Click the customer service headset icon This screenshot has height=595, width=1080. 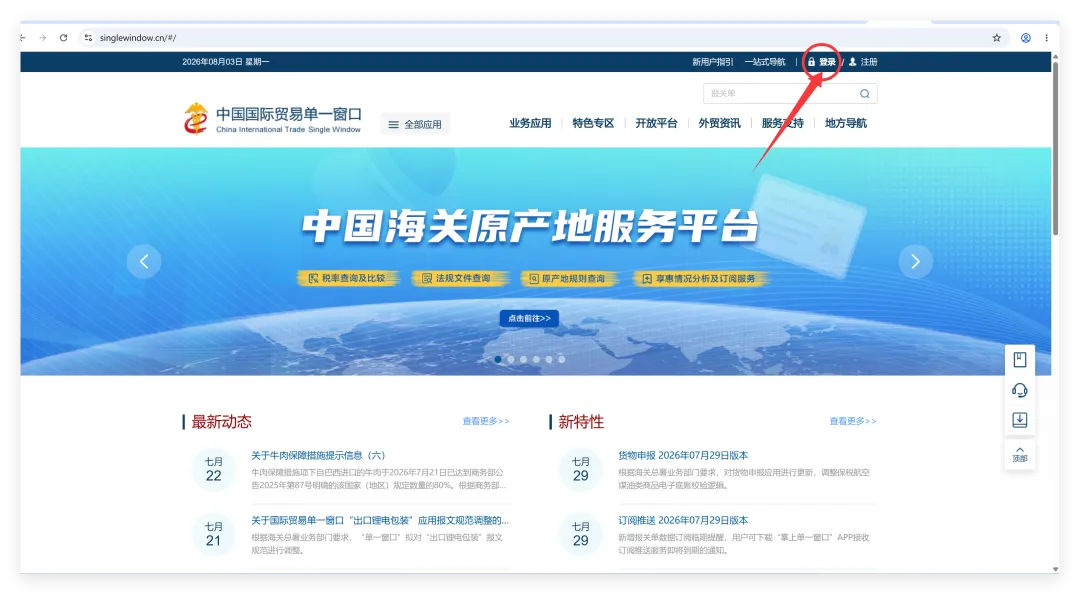(1019, 390)
